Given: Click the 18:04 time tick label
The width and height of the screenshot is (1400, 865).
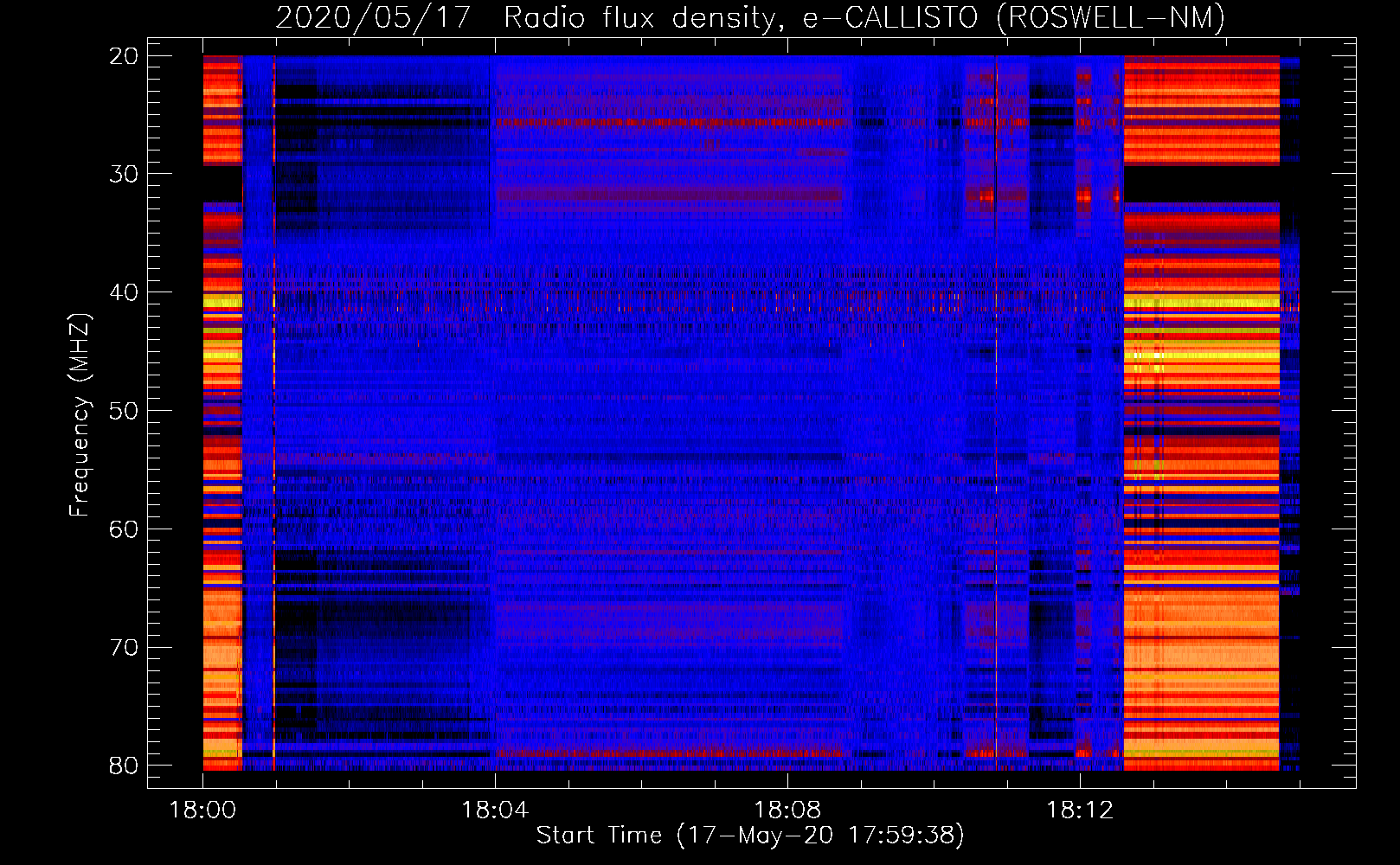Looking at the screenshot, I should point(495,811).
